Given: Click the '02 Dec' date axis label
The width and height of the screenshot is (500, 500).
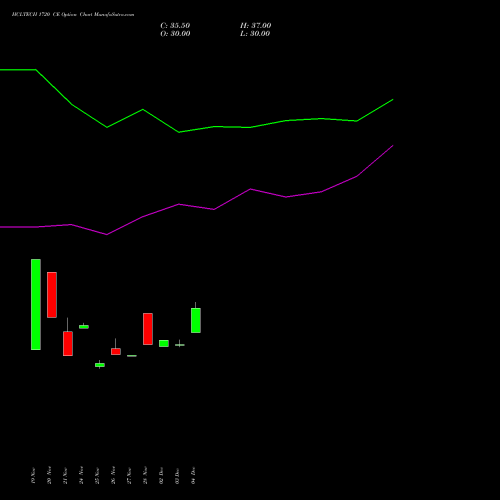Looking at the screenshot, I should coord(161,476).
